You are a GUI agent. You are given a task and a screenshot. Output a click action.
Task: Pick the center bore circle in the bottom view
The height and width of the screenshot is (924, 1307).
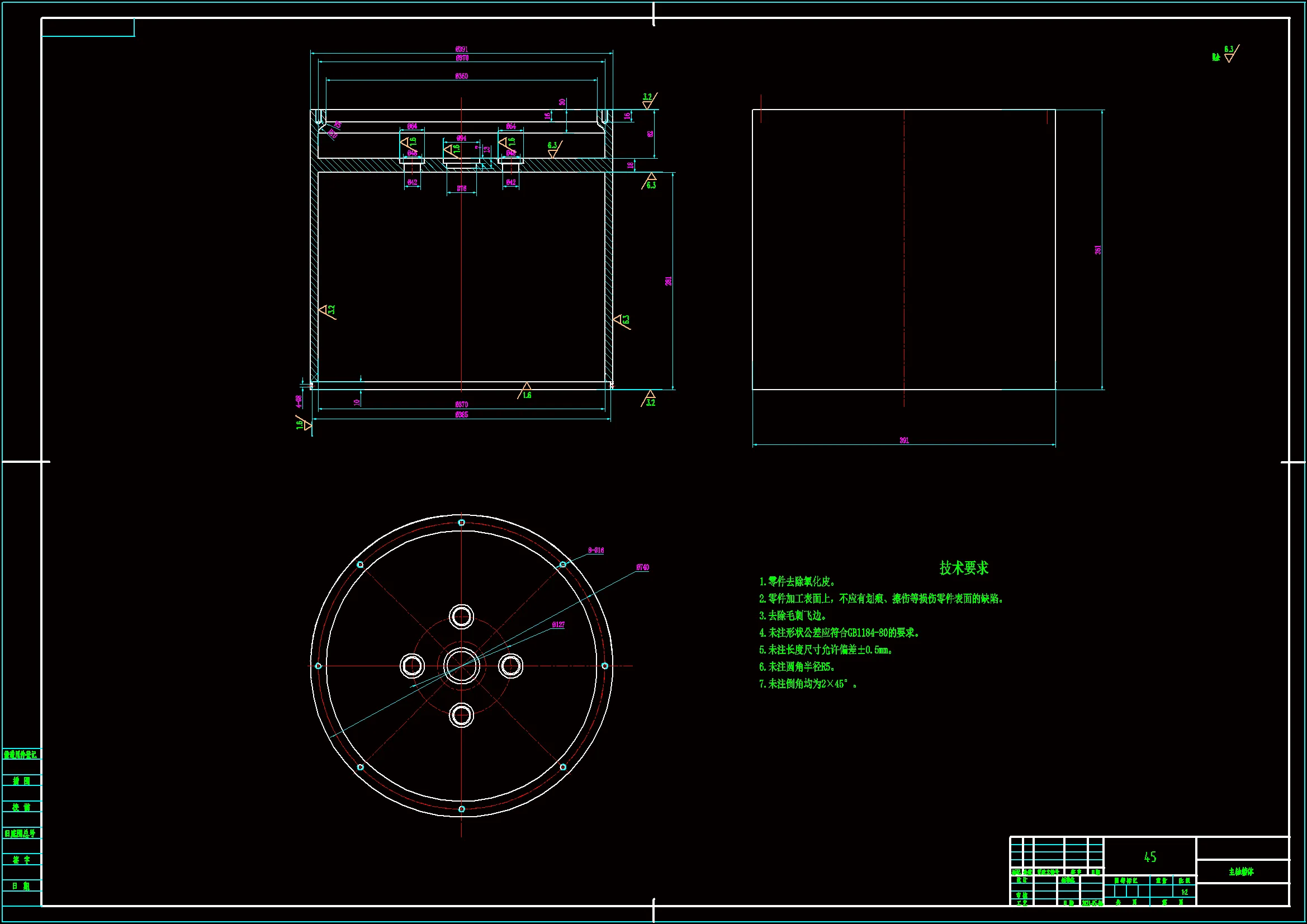[x=461, y=666]
